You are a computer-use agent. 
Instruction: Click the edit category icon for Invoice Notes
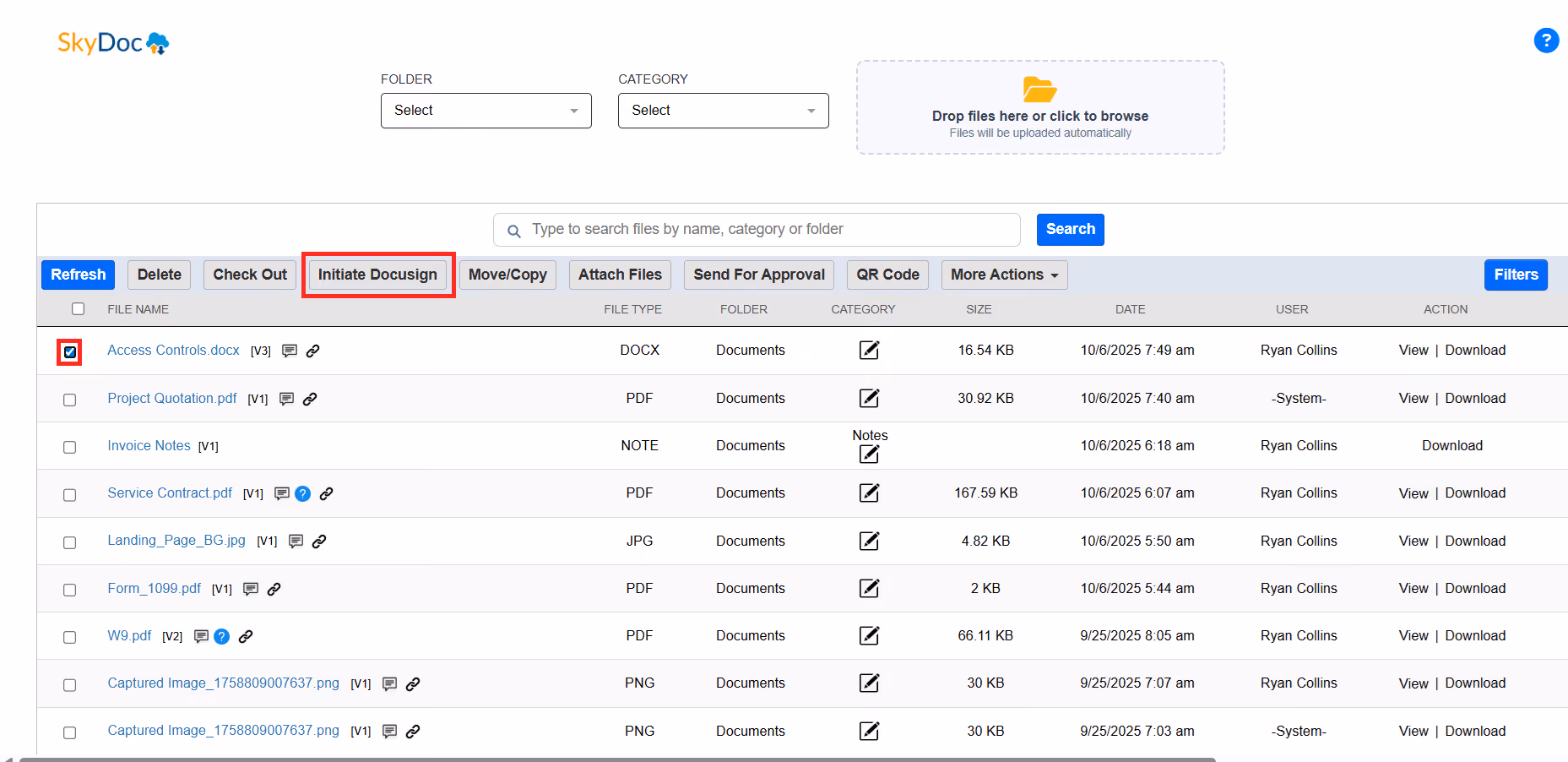tap(869, 454)
